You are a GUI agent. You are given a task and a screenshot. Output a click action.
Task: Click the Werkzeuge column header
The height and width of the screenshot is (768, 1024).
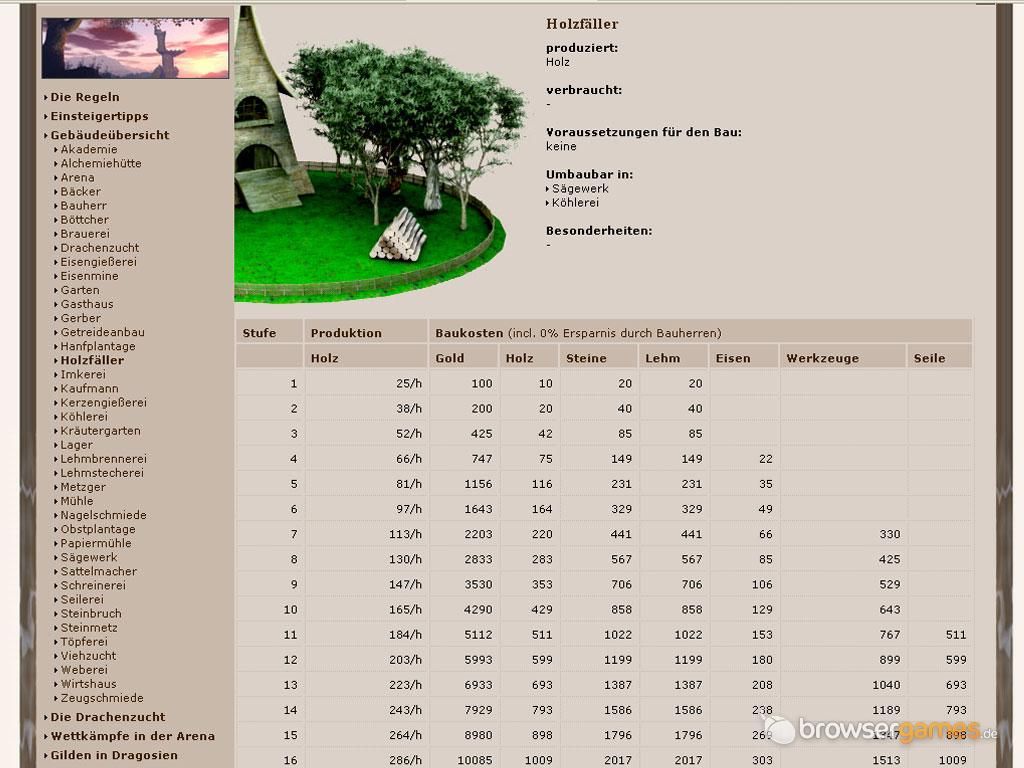point(823,359)
